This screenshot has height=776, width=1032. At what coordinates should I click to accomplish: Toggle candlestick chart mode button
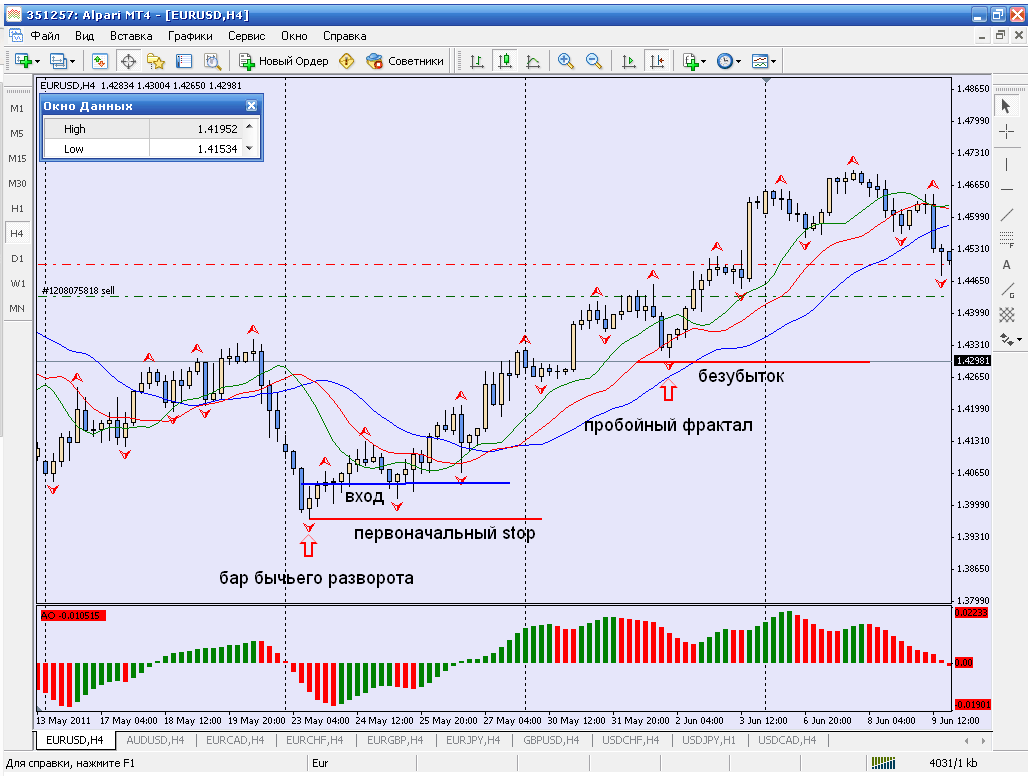coord(505,61)
